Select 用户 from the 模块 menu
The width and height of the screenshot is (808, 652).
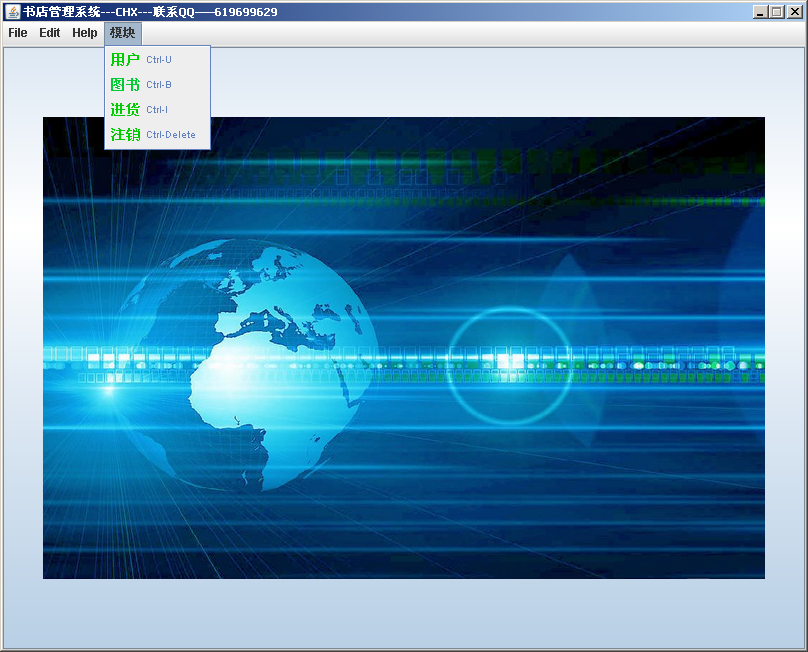tap(157, 60)
